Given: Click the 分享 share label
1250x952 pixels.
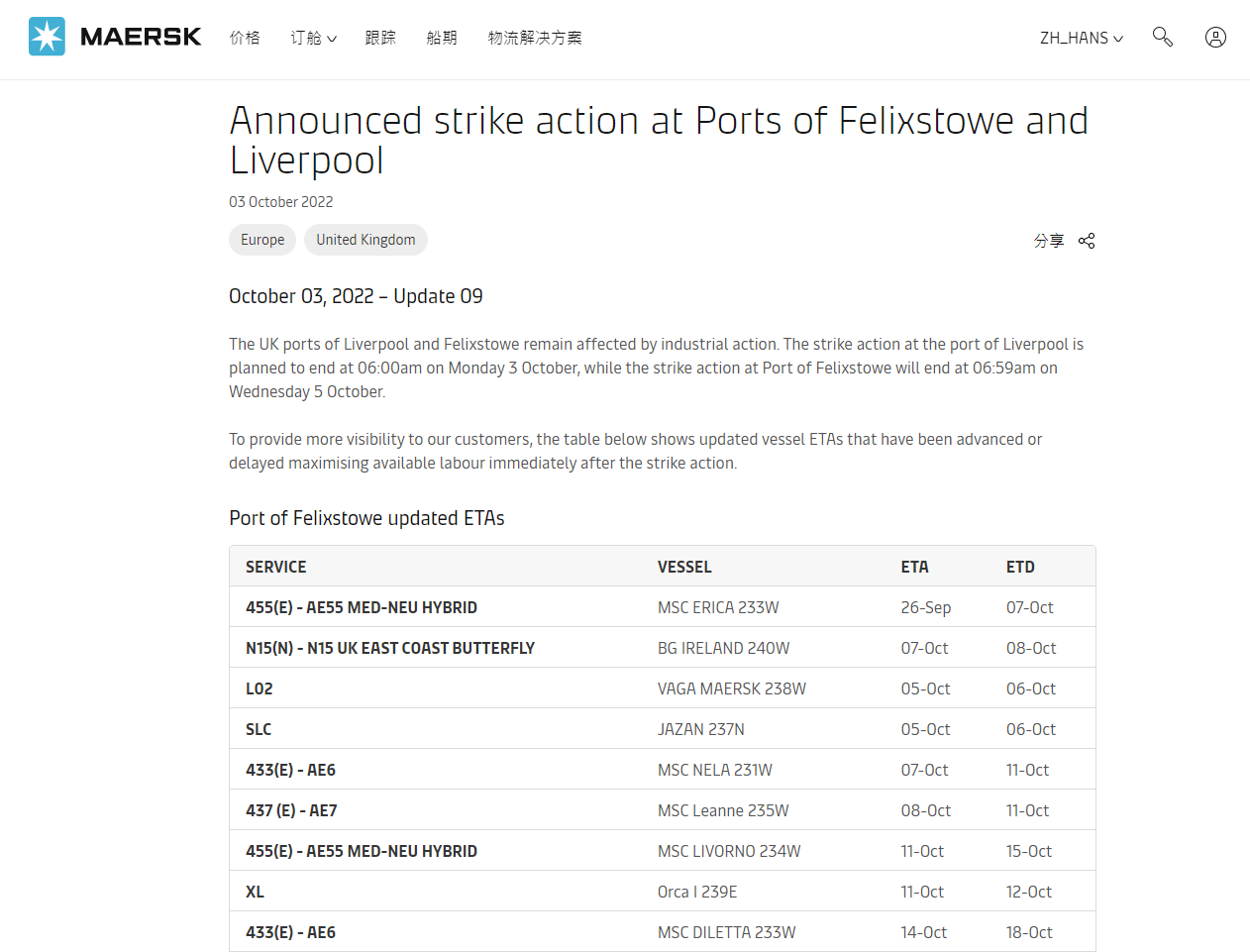Looking at the screenshot, I should [1049, 241].
